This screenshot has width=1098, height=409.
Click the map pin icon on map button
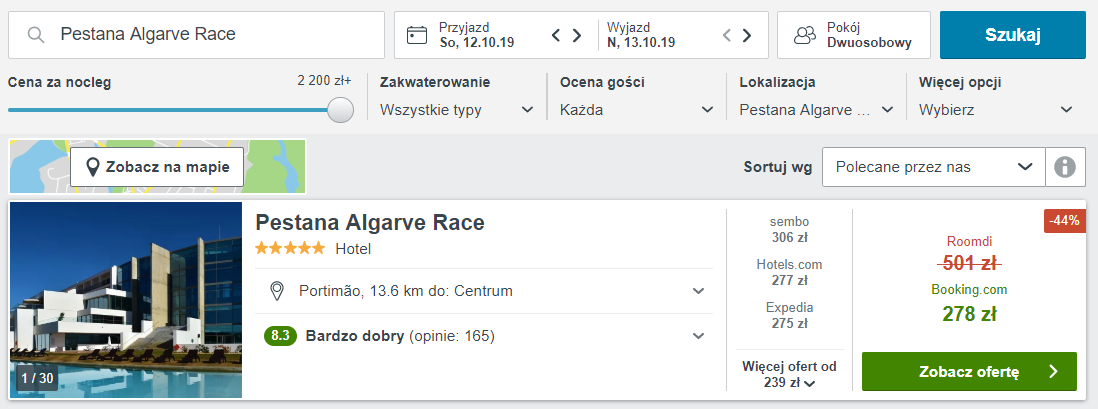point(92,167)
